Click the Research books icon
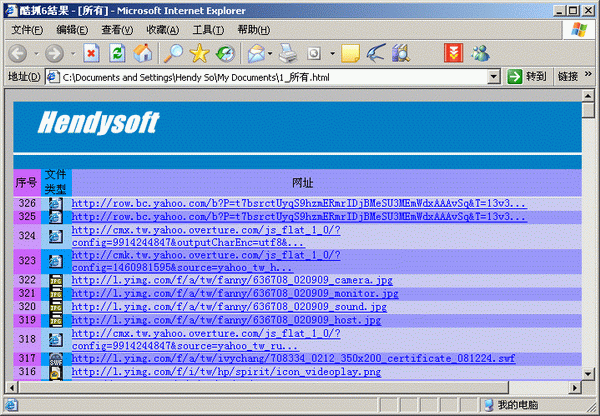Screen dimensions: 600x416 pos(401,53)
